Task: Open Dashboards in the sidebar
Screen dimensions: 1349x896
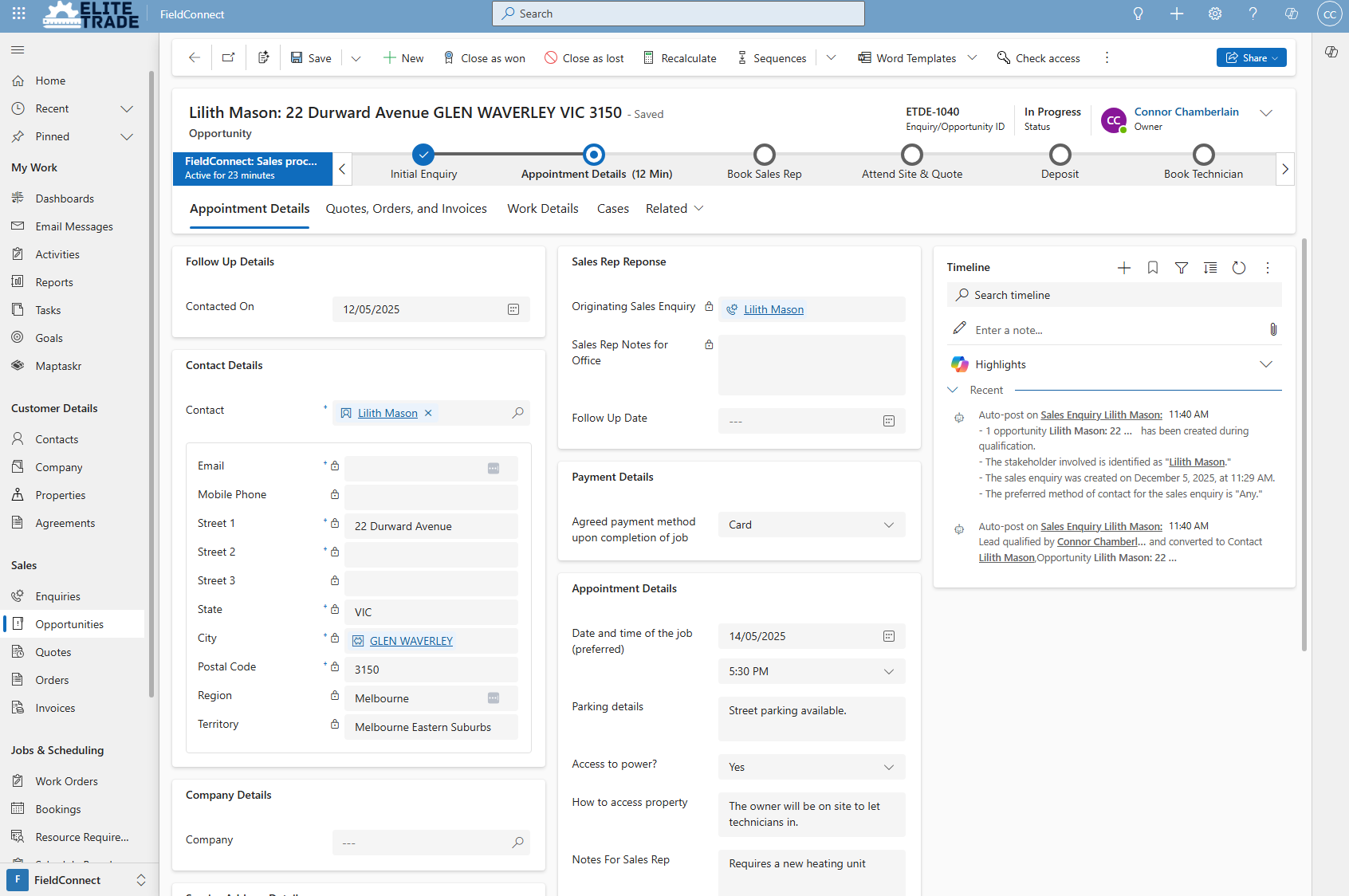Action: pos(65,198)
